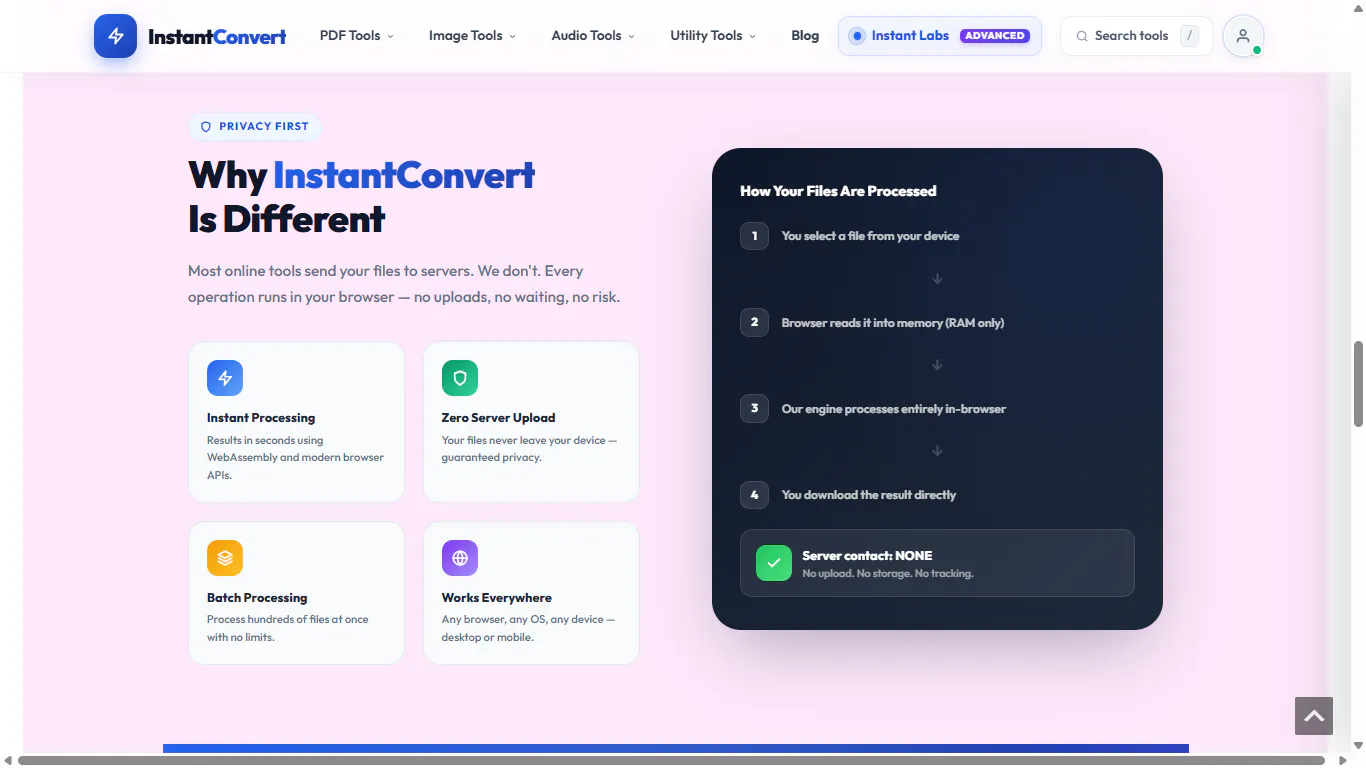Click the orange layers Batch Processing icon
The image size is (1366, 768).
click(225, 558)
